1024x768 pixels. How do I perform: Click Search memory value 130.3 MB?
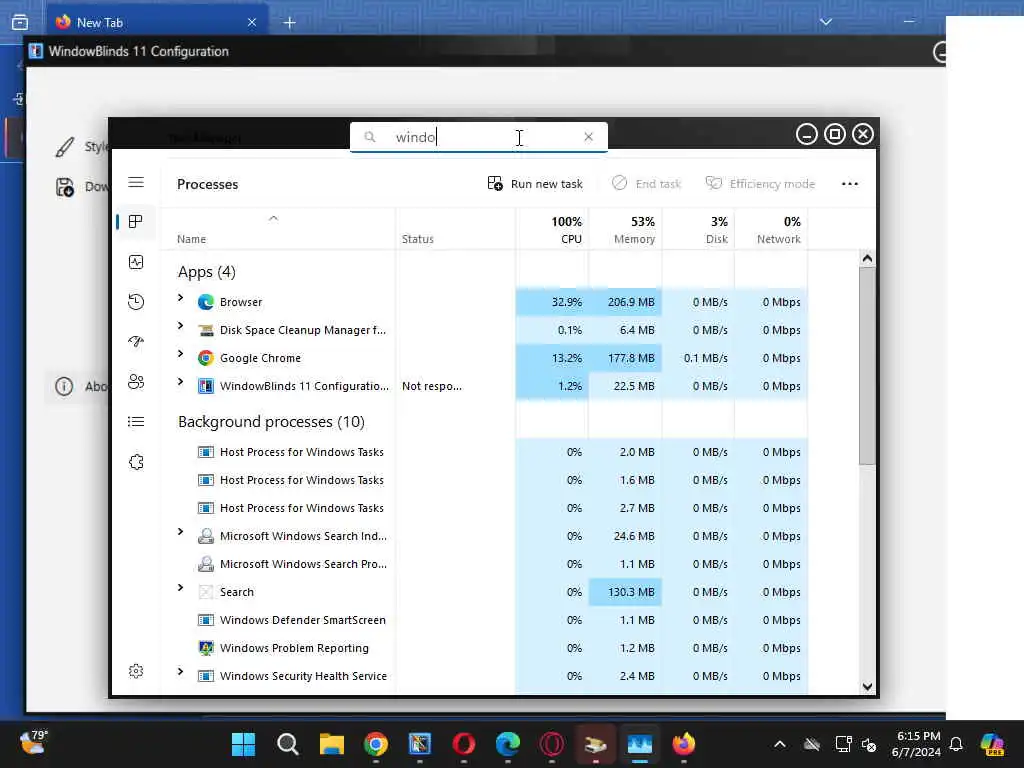[x=631, y=592]
